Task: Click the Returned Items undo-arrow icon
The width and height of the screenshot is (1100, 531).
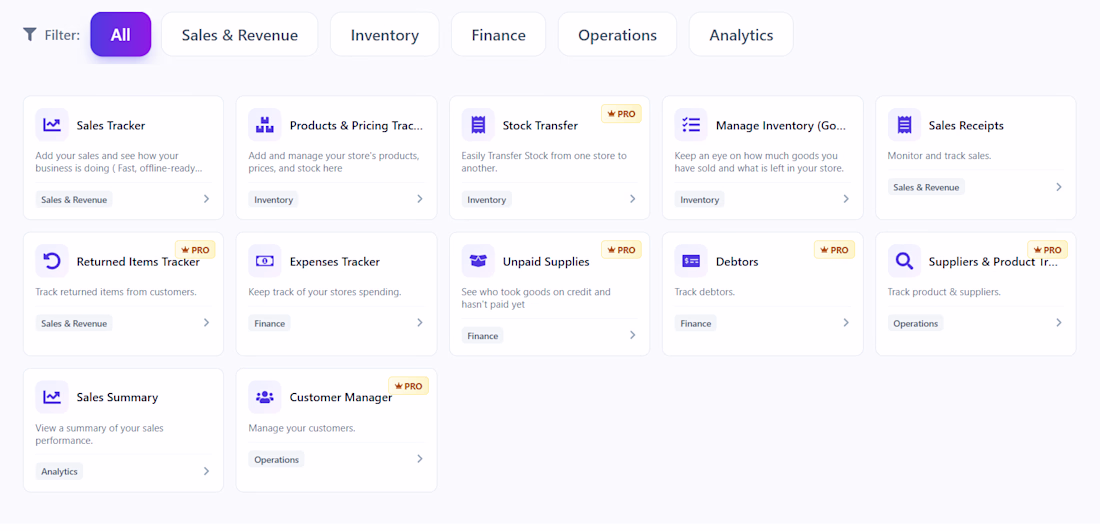Action: coord(52,261)
